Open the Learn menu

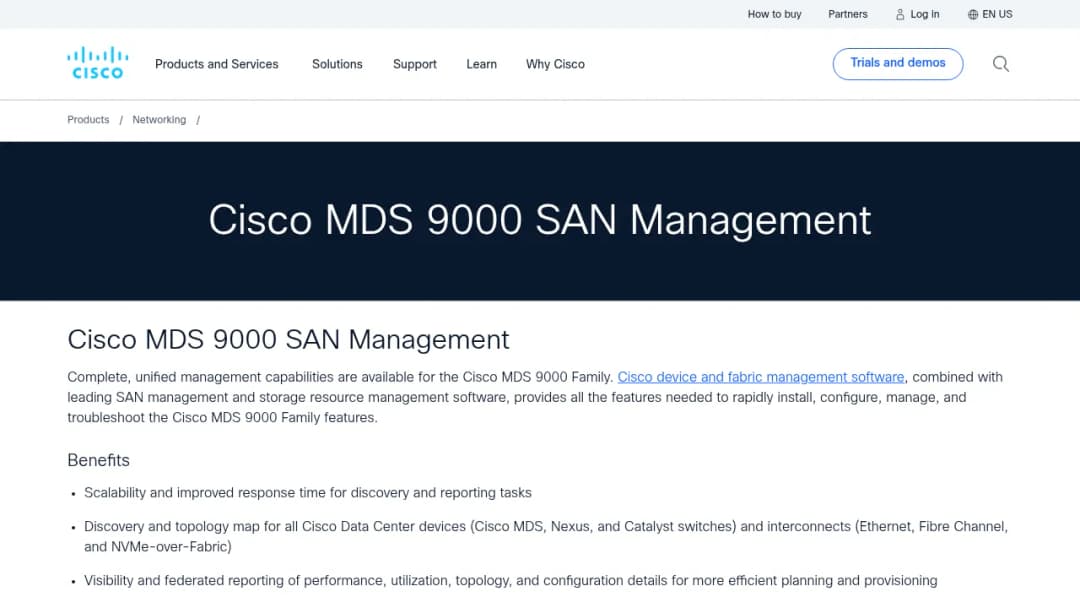coord(481,64)
